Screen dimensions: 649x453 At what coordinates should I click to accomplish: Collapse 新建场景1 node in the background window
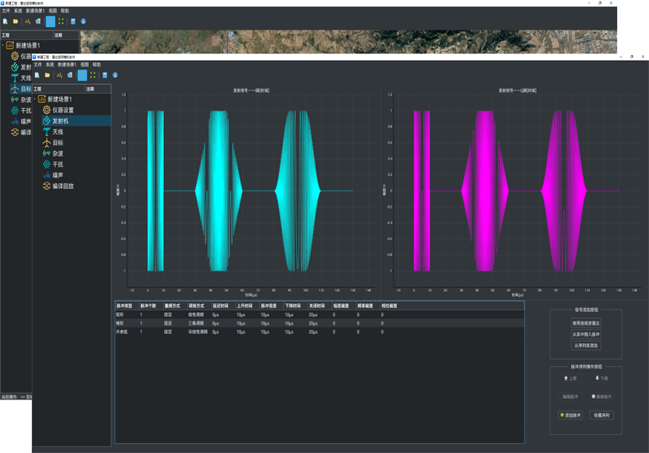[3, 45]
